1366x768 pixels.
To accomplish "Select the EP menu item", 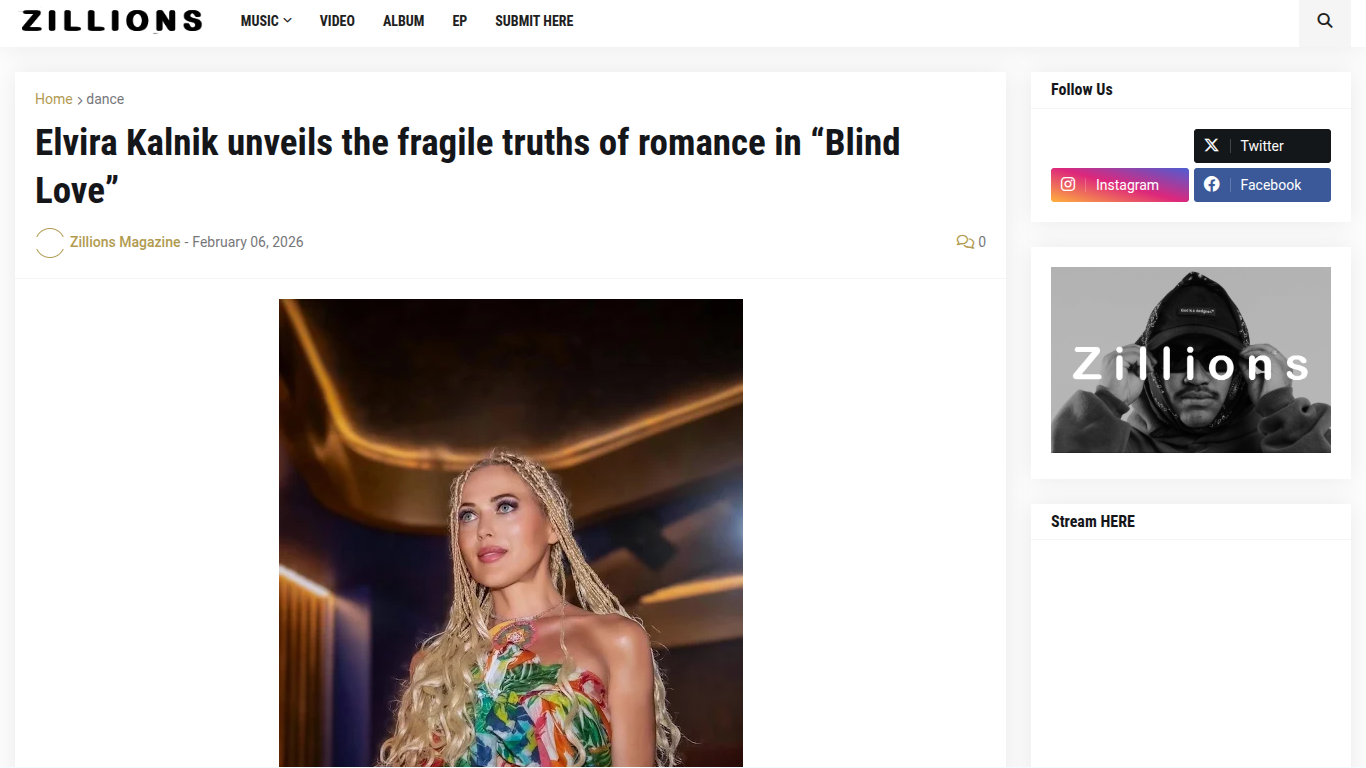I will [x=460, y=21].
